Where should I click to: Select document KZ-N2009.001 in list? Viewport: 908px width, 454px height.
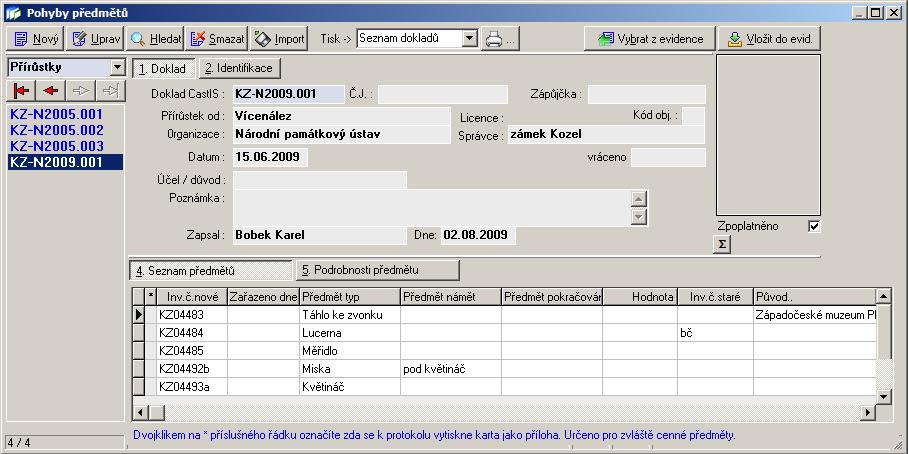pyautogui.click(x=65, y=162)
